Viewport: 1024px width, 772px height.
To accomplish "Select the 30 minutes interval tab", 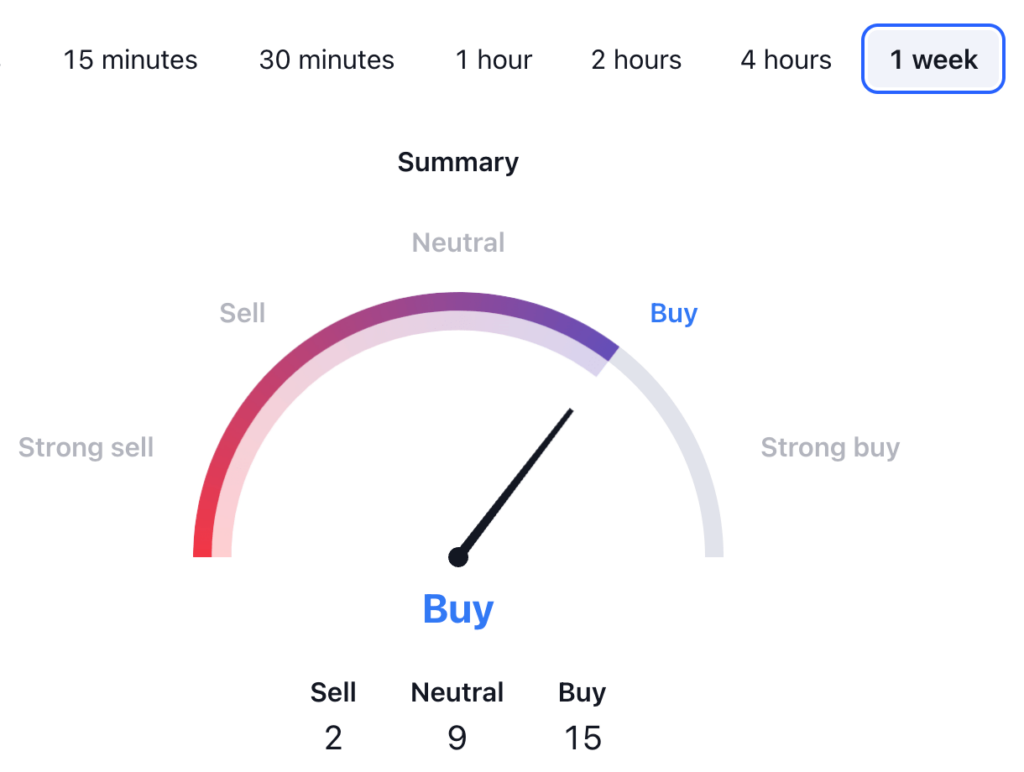I will [326, 60].
